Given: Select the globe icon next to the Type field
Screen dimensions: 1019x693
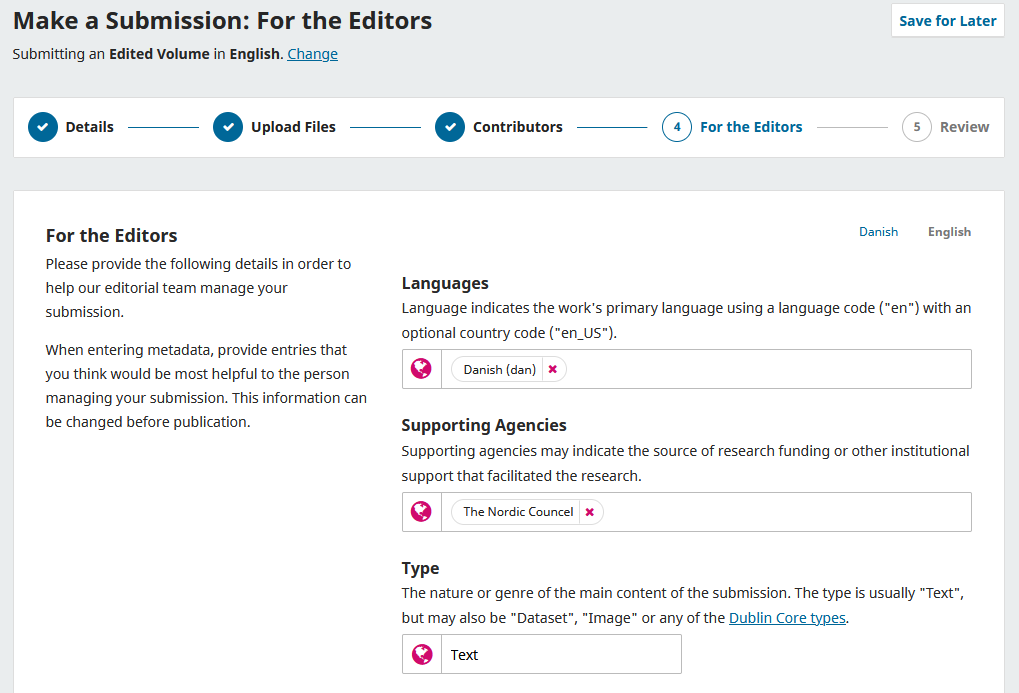Looking at the screenshot, I should click(420, 654).
